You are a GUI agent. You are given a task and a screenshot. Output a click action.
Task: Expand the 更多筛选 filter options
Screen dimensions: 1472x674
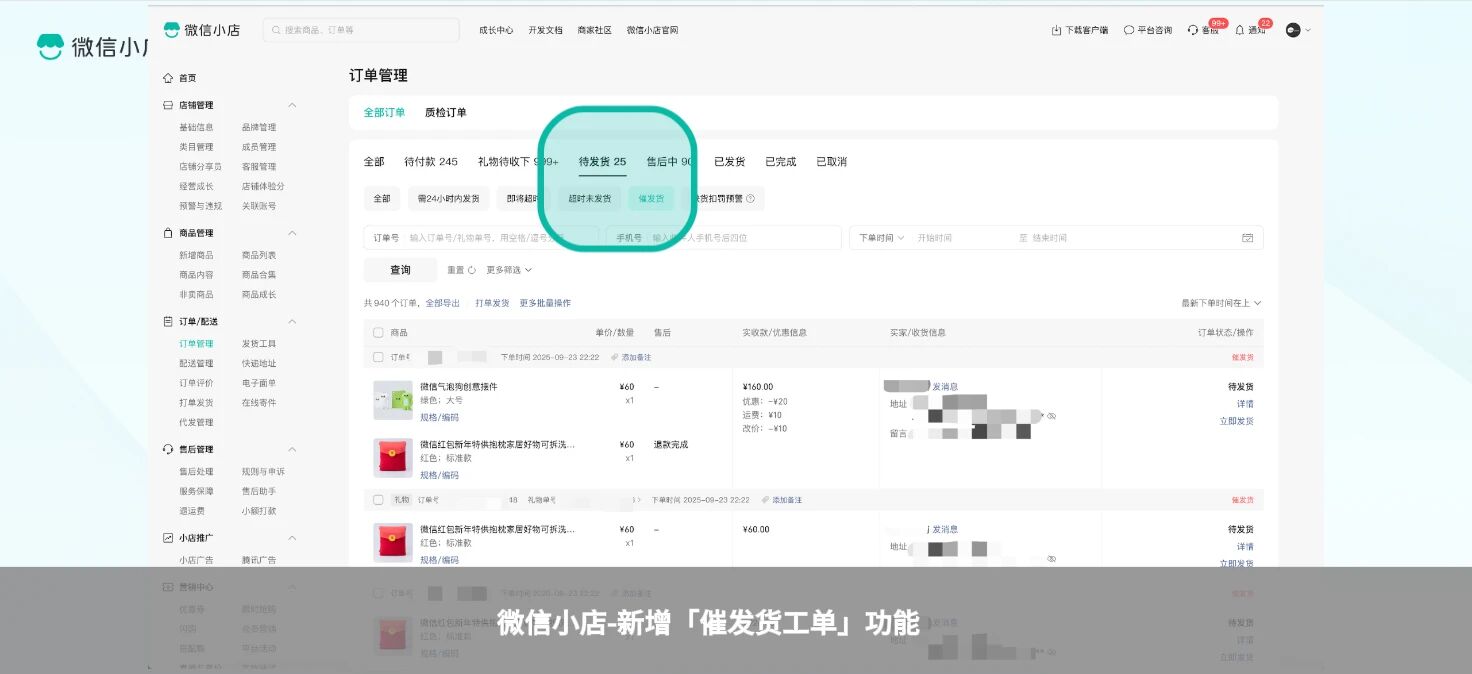click(509, 270)
